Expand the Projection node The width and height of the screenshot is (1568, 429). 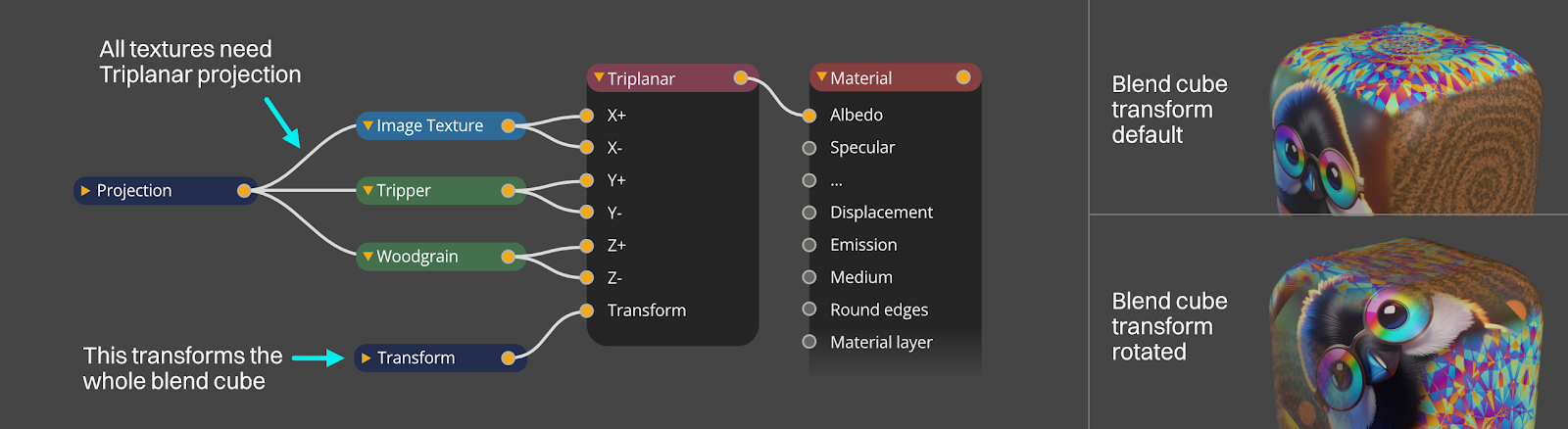click(86, 191)
